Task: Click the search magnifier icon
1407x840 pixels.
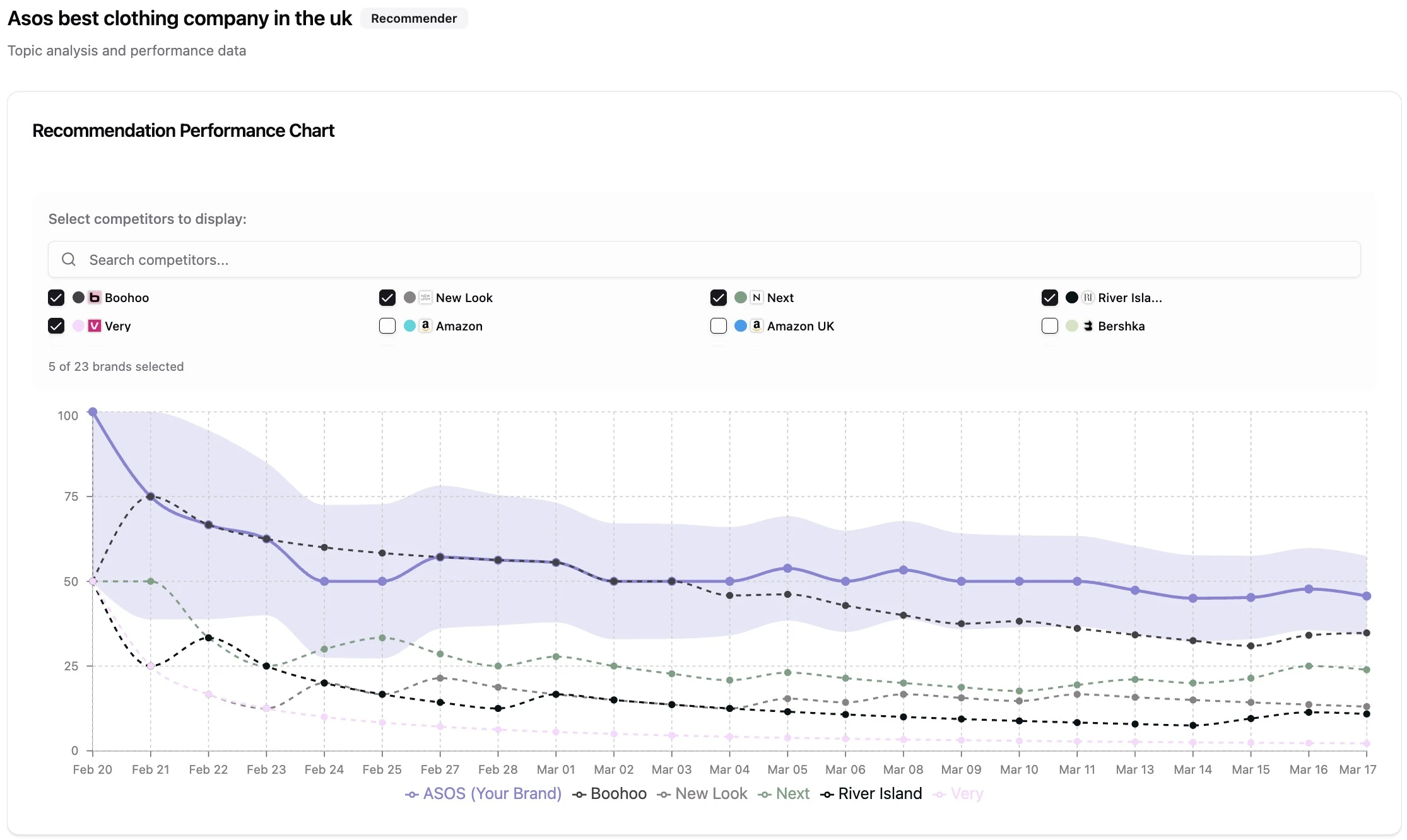Action: (69, 260)
